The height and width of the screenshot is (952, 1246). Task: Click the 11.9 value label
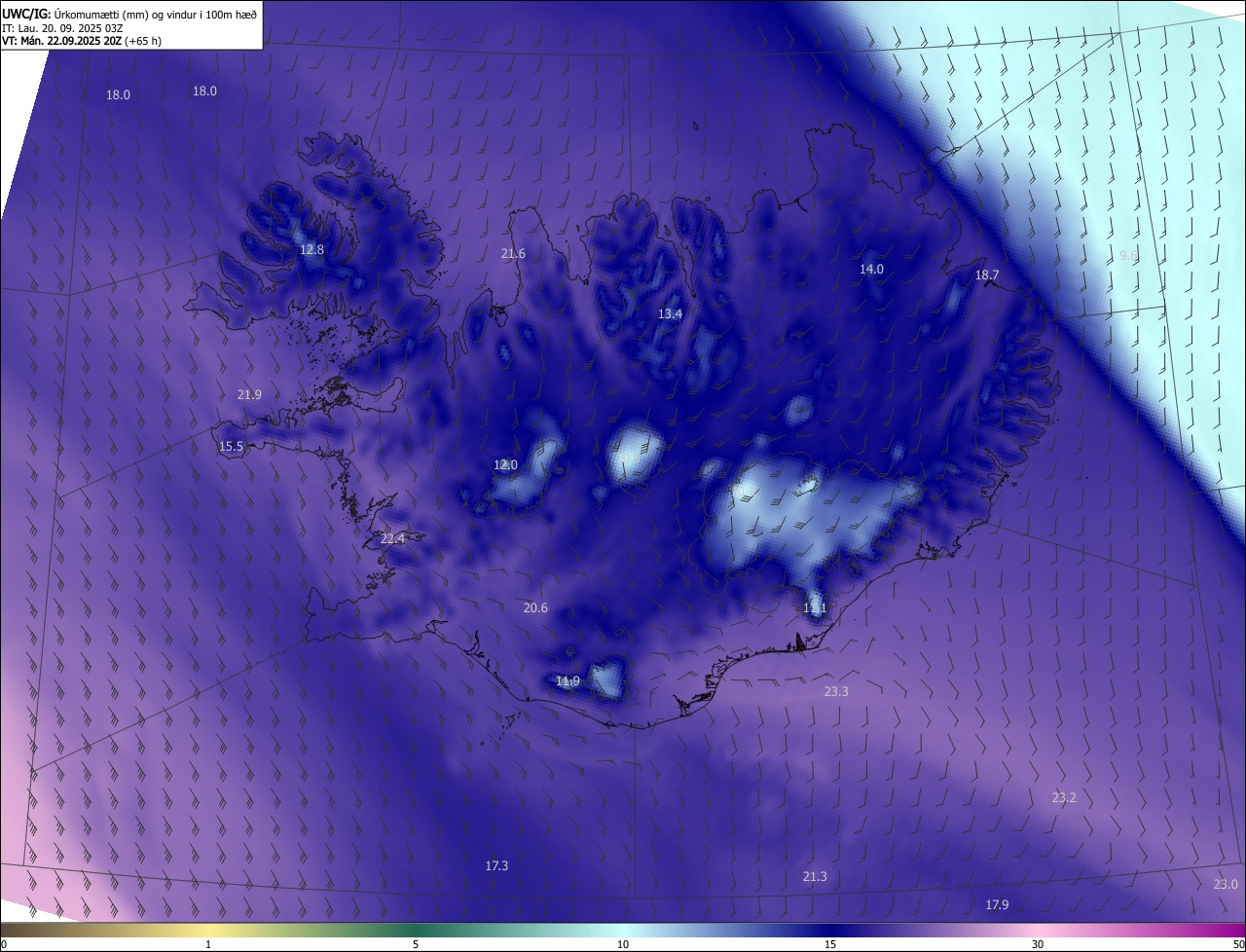(x=568, y=681)
